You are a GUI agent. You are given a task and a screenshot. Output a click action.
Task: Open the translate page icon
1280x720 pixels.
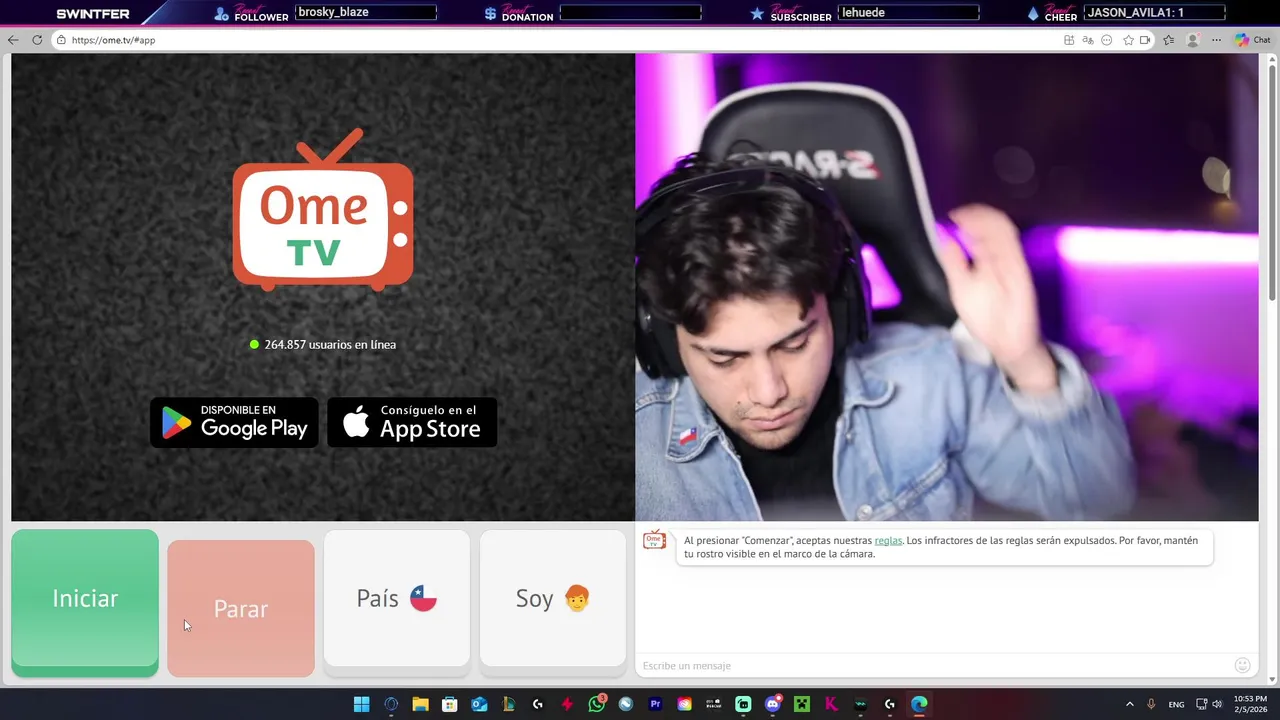pyautogui.click(x=1088, y=40)
